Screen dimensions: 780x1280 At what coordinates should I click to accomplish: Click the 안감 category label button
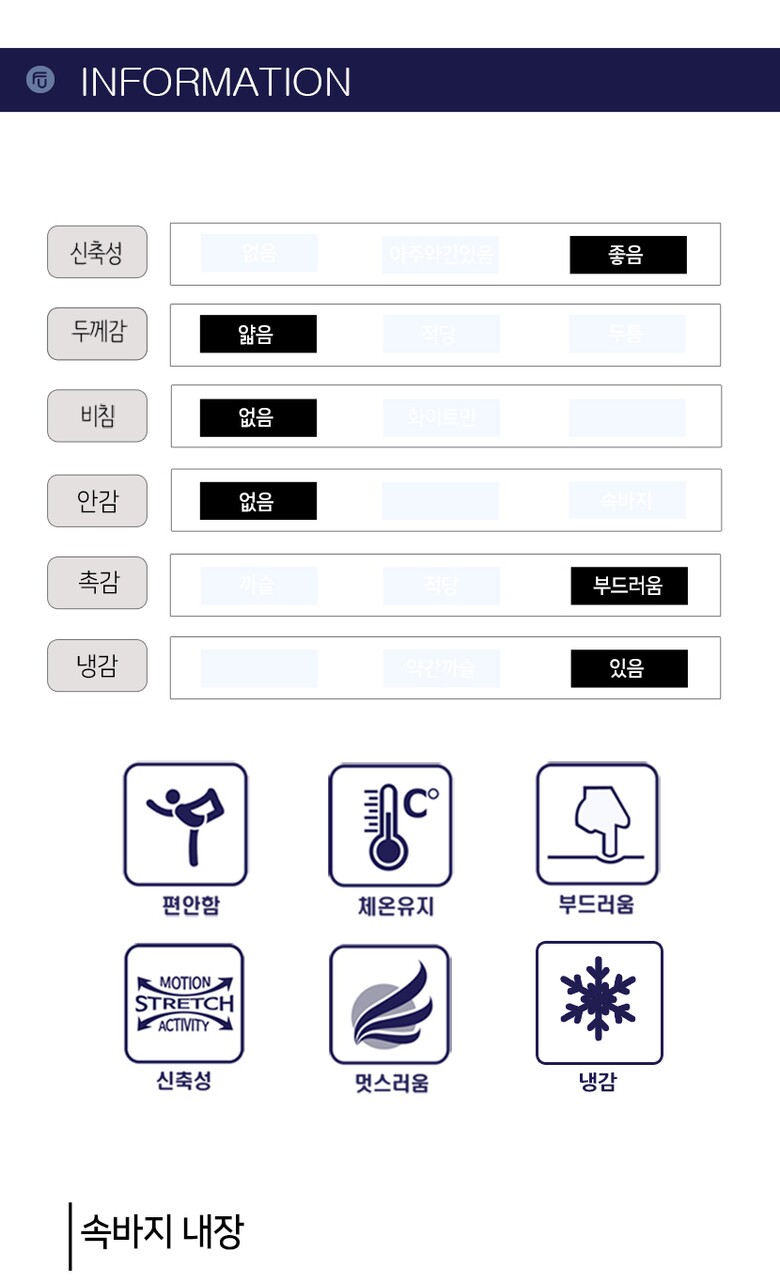click(97, 501)
